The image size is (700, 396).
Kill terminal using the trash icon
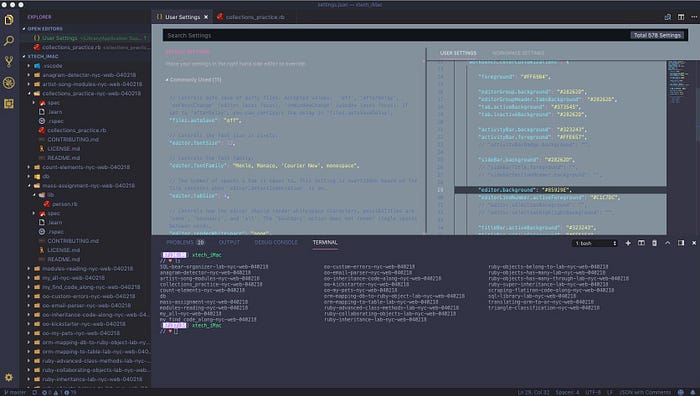[654, 243]
